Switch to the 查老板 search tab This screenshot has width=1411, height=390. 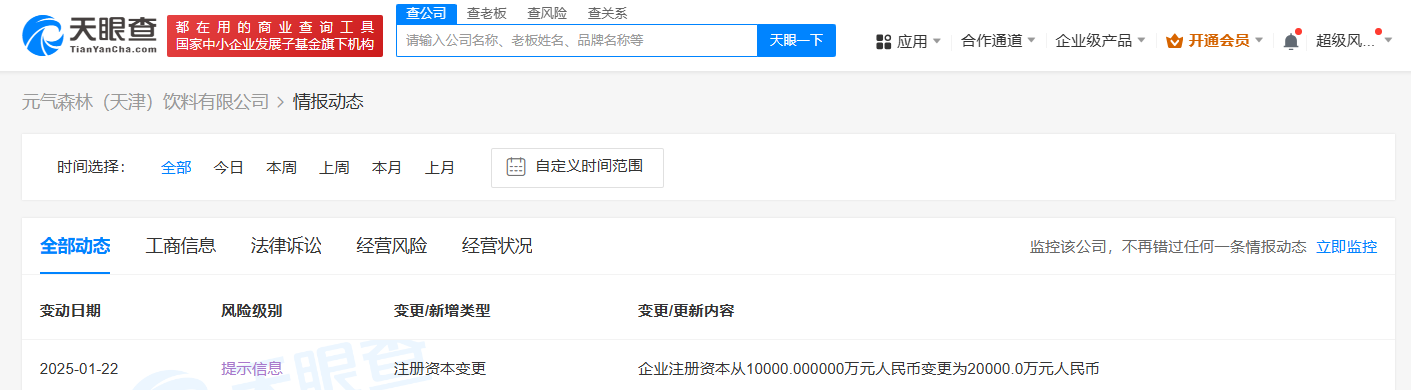(487, 13)
